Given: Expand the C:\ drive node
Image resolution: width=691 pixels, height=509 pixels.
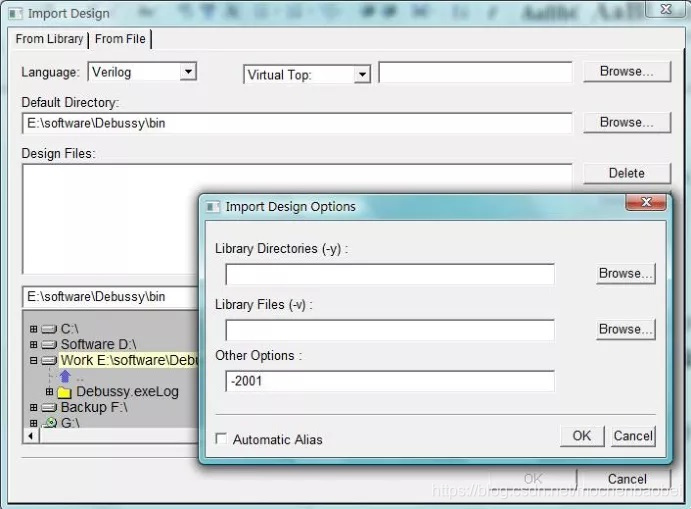Looking at the screenshot, I should pyautogui.click(x=33, y=329).
